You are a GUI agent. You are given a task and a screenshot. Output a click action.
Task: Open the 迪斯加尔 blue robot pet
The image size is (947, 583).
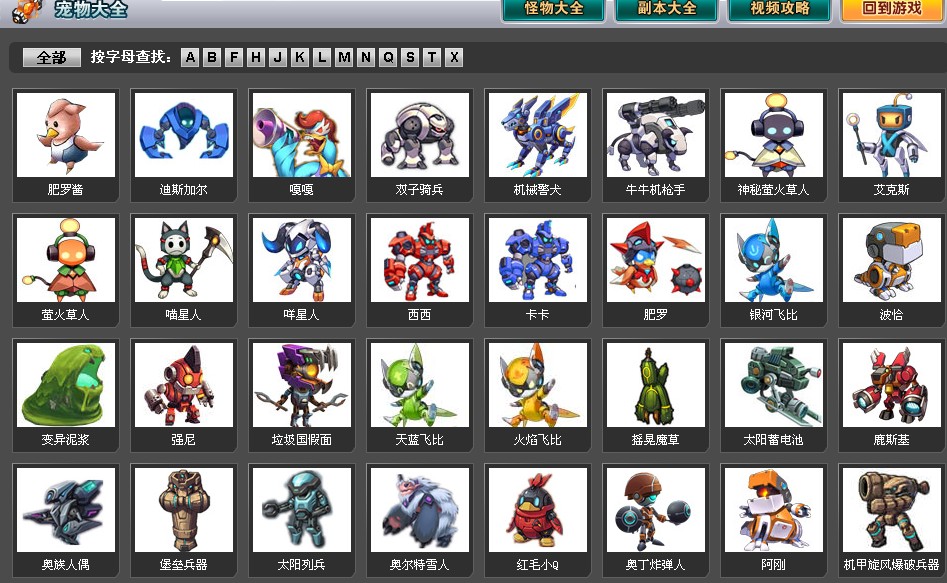click(x=184, y=135)
